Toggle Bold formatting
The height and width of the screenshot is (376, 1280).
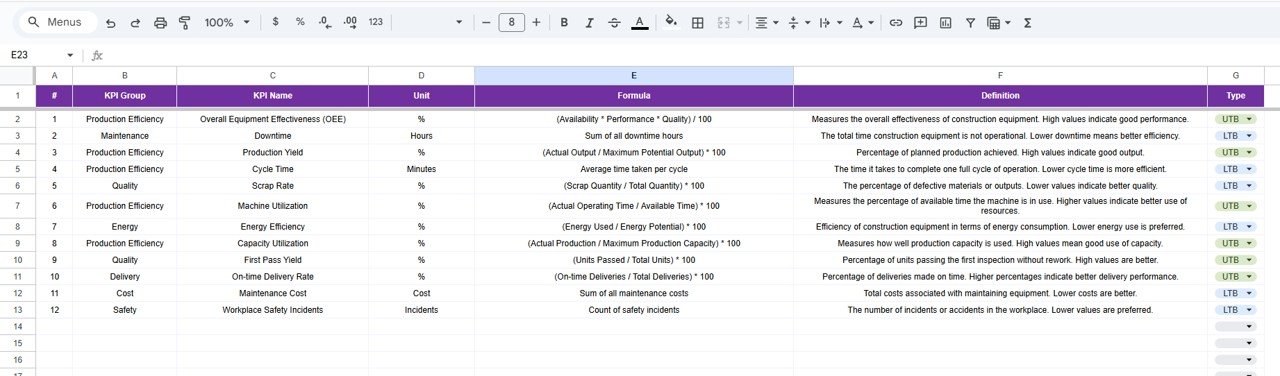point(564,22)
